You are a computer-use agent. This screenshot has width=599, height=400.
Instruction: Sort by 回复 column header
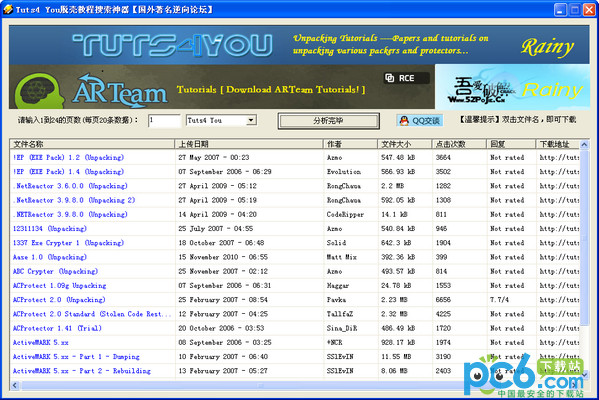pyautogui.click(x=511, y=144)
